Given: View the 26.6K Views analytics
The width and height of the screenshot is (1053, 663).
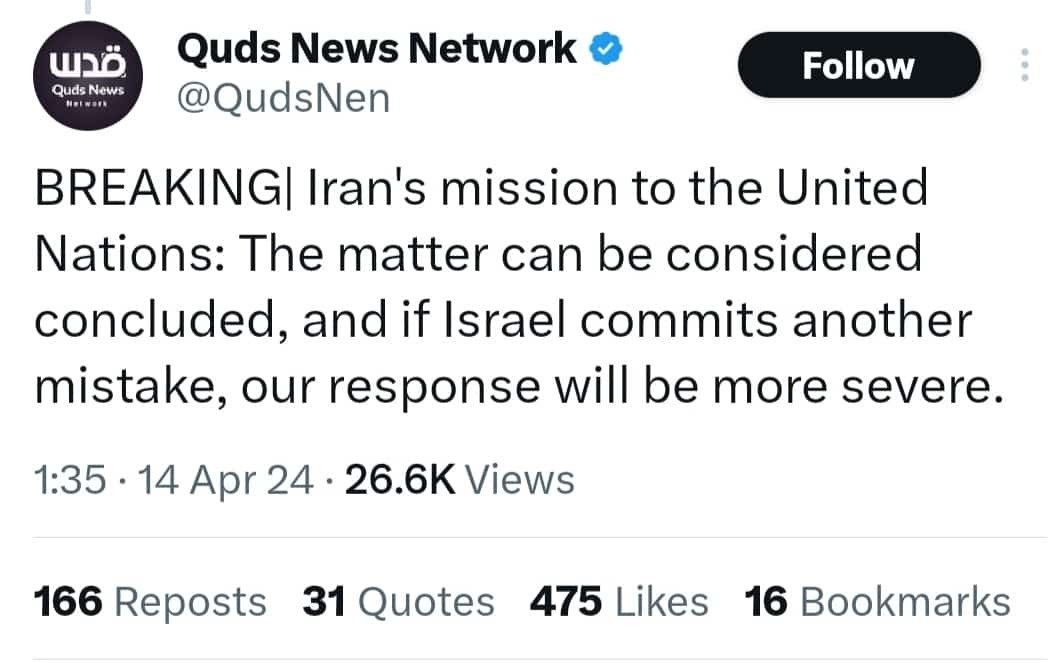Looking at the screenshot, I should 459,480.
